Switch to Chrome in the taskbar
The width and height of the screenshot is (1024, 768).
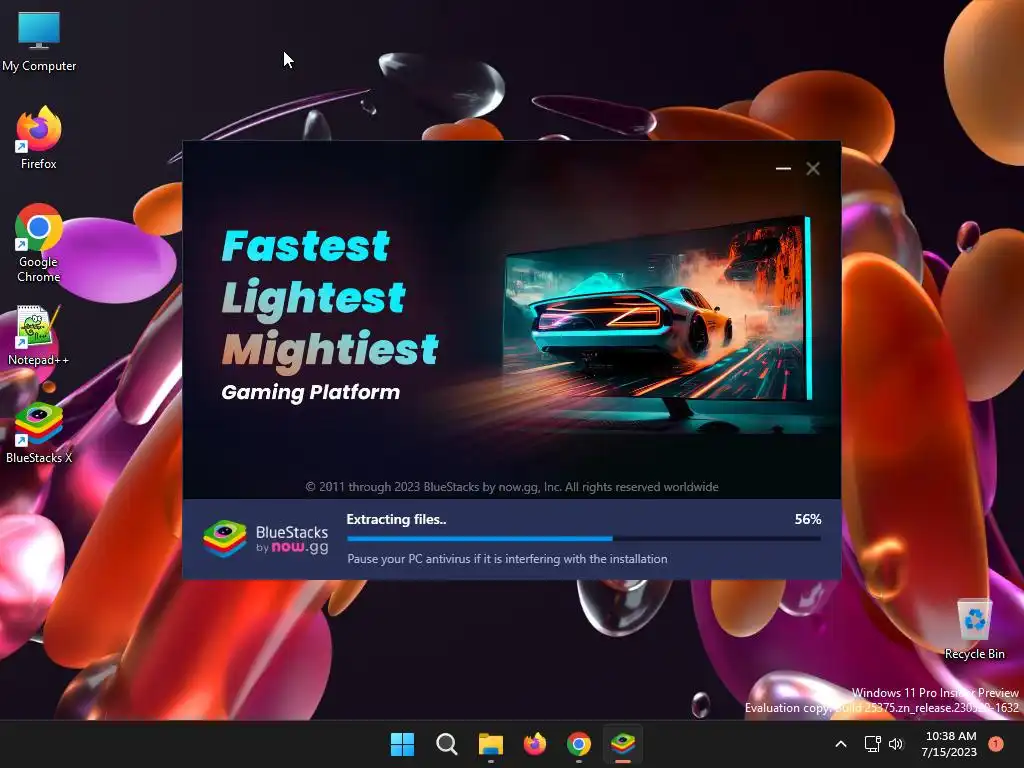click(579, 744)
